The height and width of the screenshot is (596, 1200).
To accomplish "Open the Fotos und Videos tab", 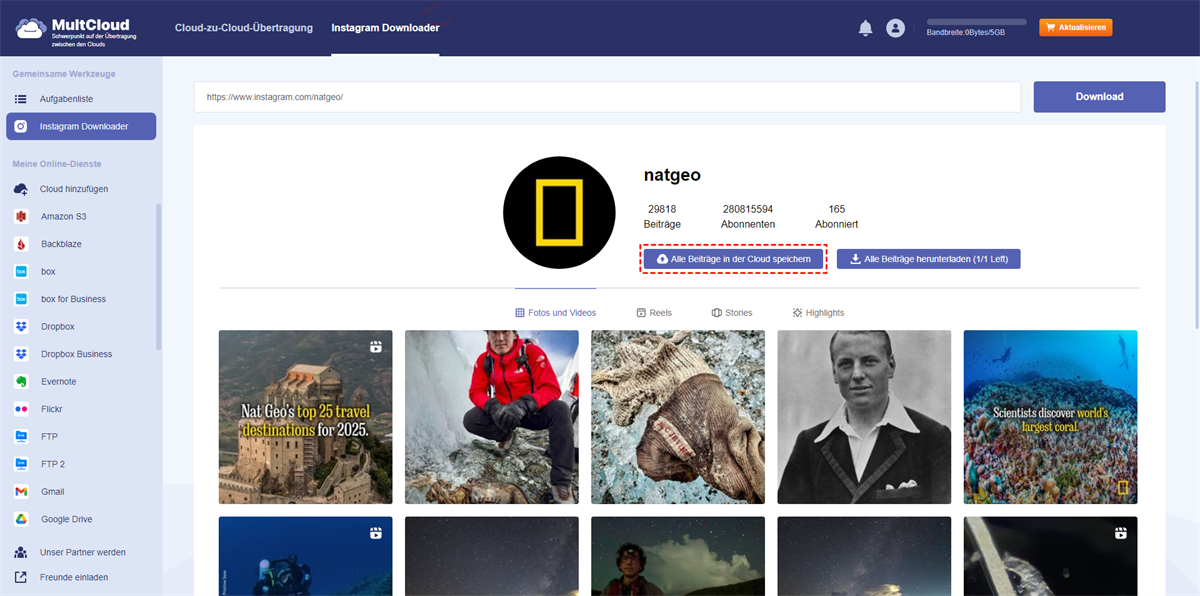I will [x=555, y=313].
